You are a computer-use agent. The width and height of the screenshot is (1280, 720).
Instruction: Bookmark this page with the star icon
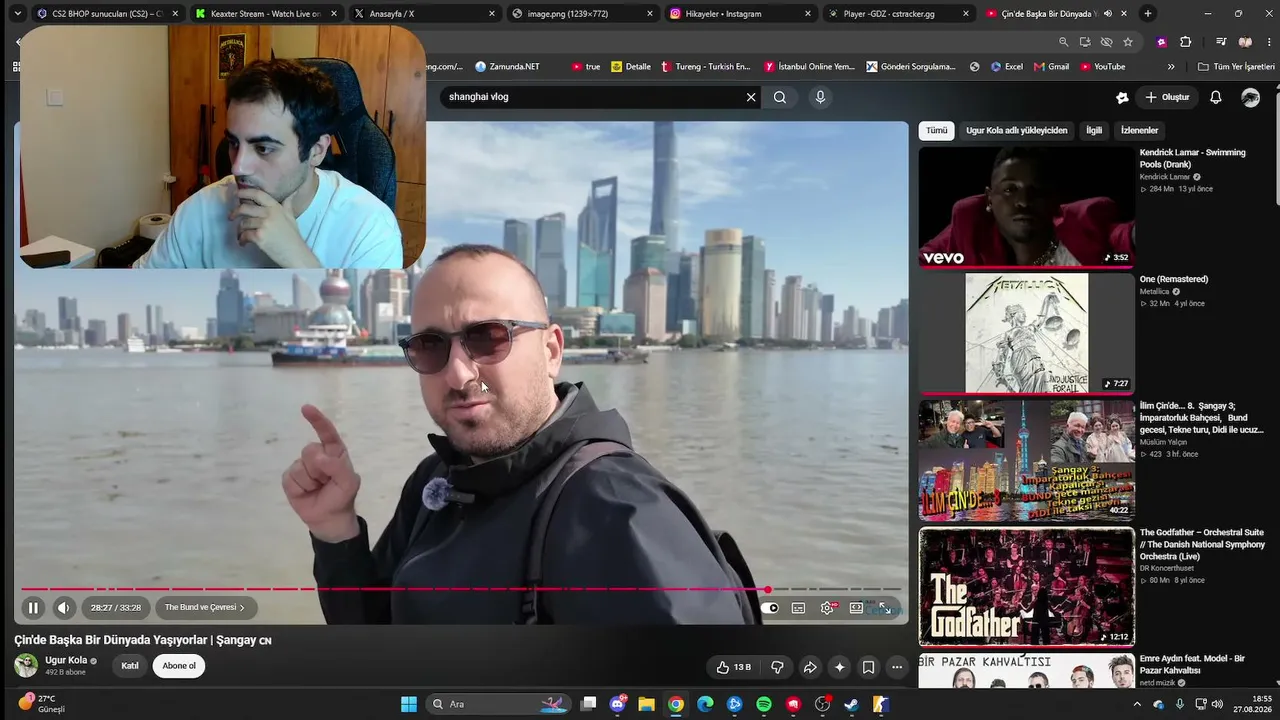click(x=1128, y=42)
